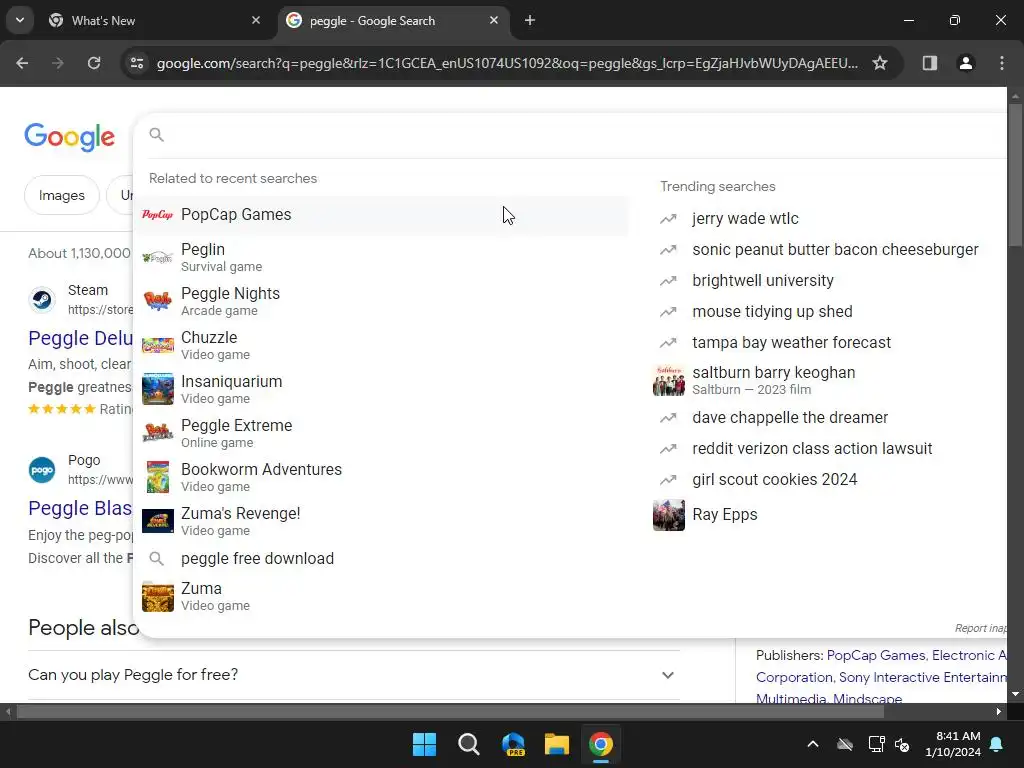Viewport: 1024px width, 768px height.
Task: Click Report inappropriate predictions link
Action: [x=980, y=628]
